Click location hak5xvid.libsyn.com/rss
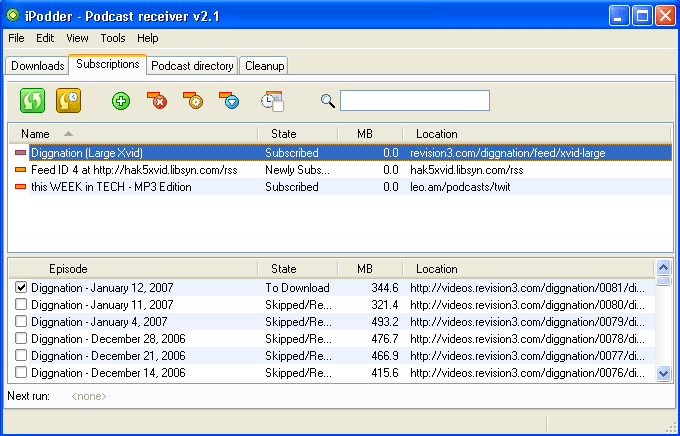The height and width of the screenshot is (436, 680). (467, 170)
